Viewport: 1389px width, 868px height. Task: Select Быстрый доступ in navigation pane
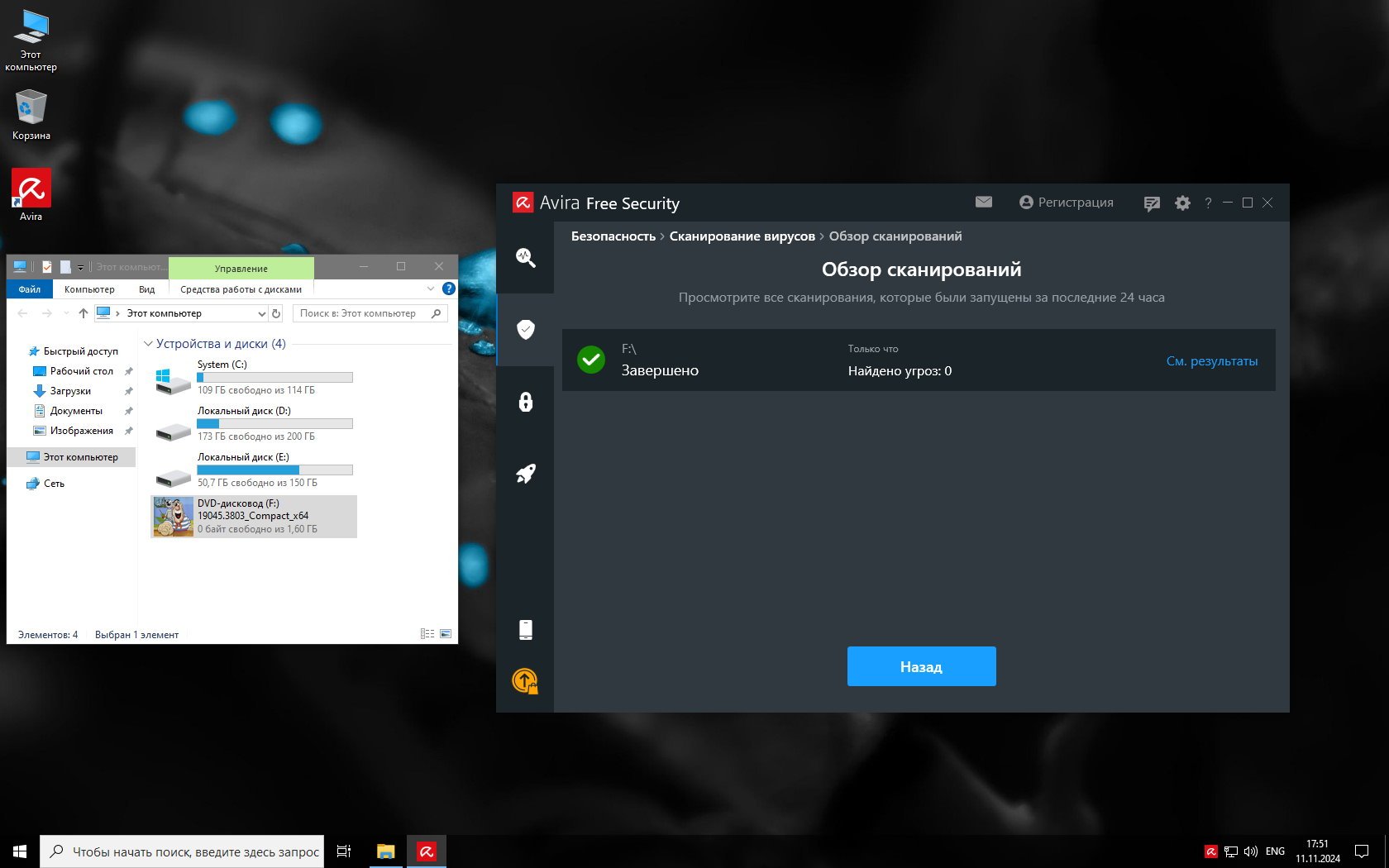click(x=72, y=351)
